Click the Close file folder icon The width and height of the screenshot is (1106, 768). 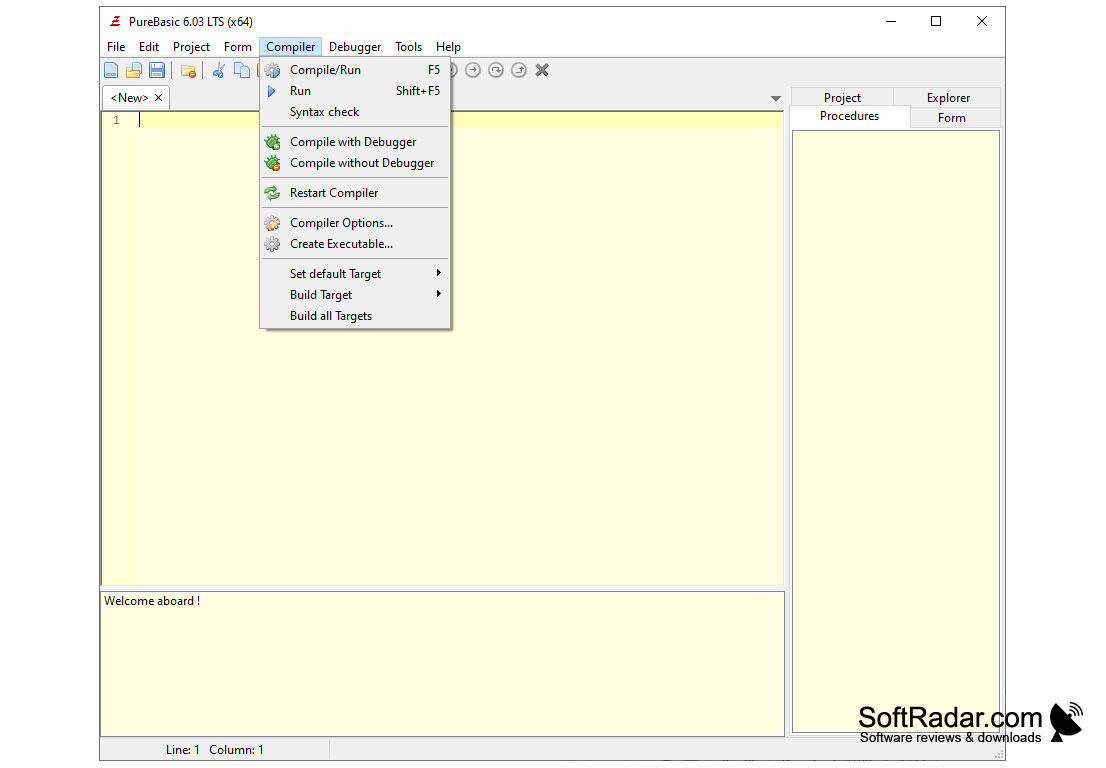188,71
